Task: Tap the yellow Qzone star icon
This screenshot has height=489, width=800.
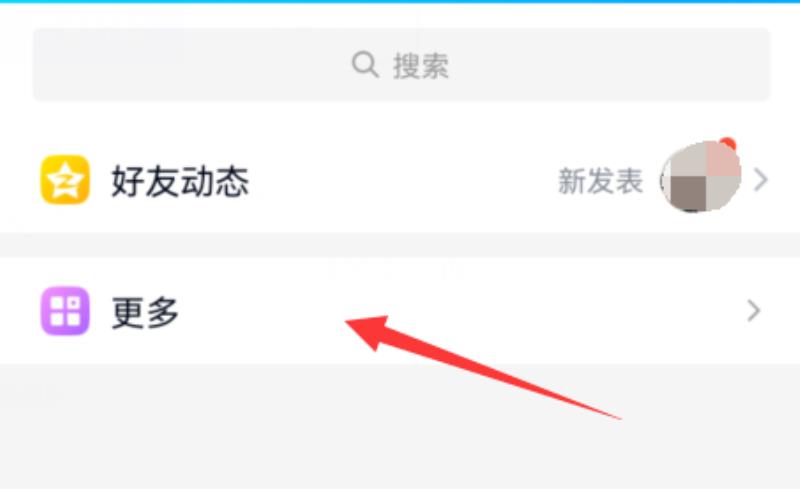Action: (x=65, y=180)
